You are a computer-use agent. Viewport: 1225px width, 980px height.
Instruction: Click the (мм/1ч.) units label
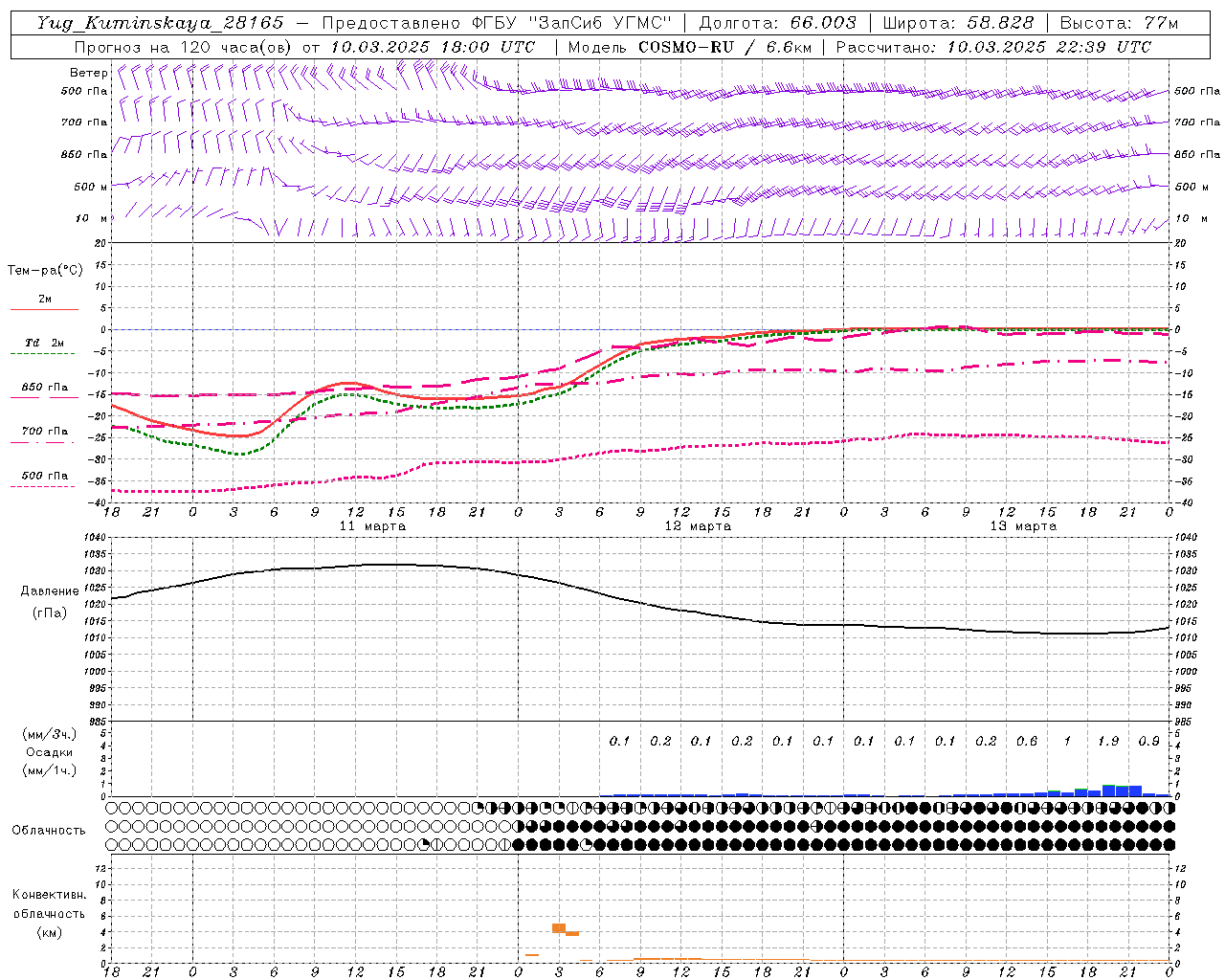click(x=50, y=770)
